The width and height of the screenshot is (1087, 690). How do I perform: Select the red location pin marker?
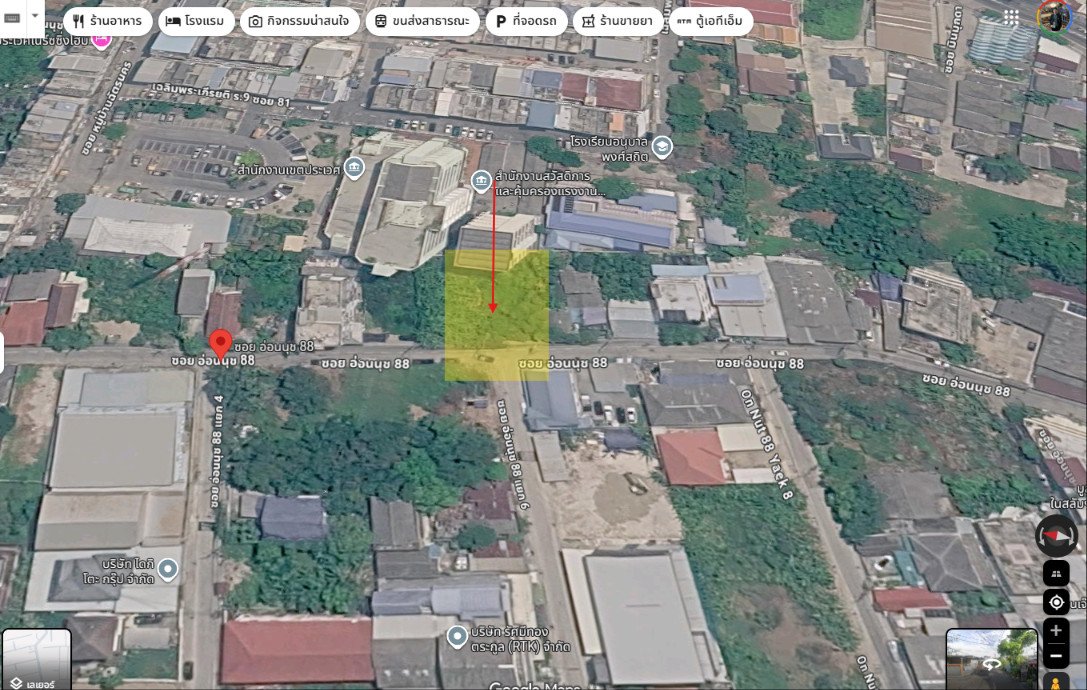(220, 344)
